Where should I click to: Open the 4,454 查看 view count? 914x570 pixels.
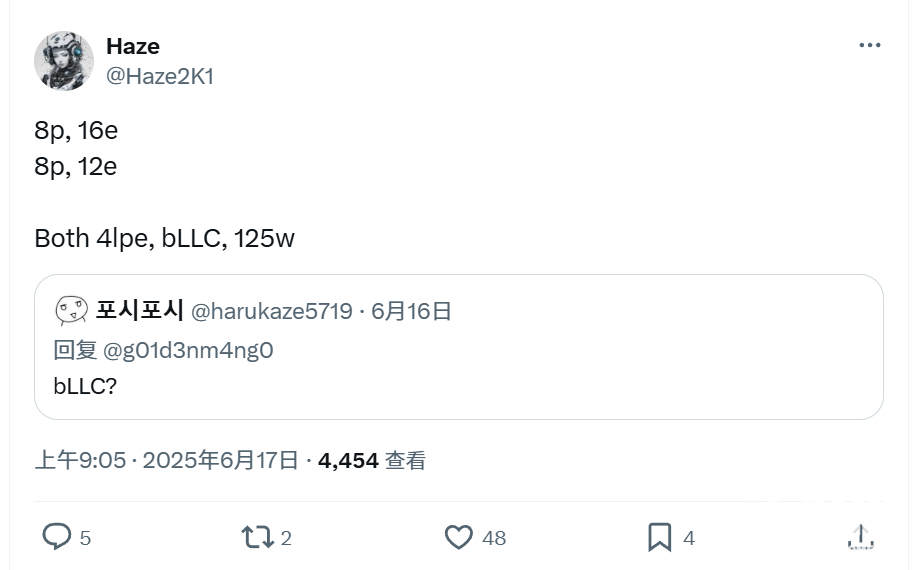click(372, 460)
